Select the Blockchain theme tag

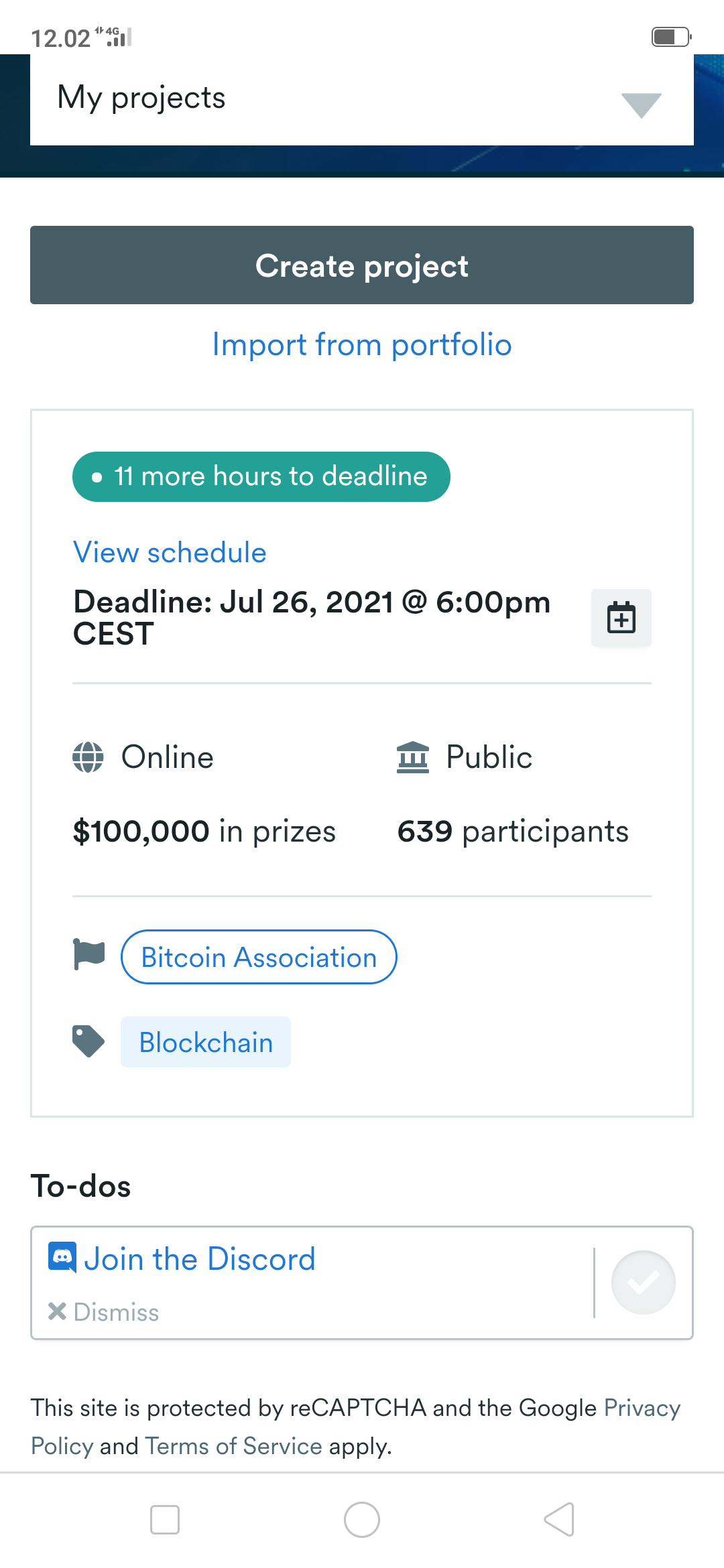206,1042
